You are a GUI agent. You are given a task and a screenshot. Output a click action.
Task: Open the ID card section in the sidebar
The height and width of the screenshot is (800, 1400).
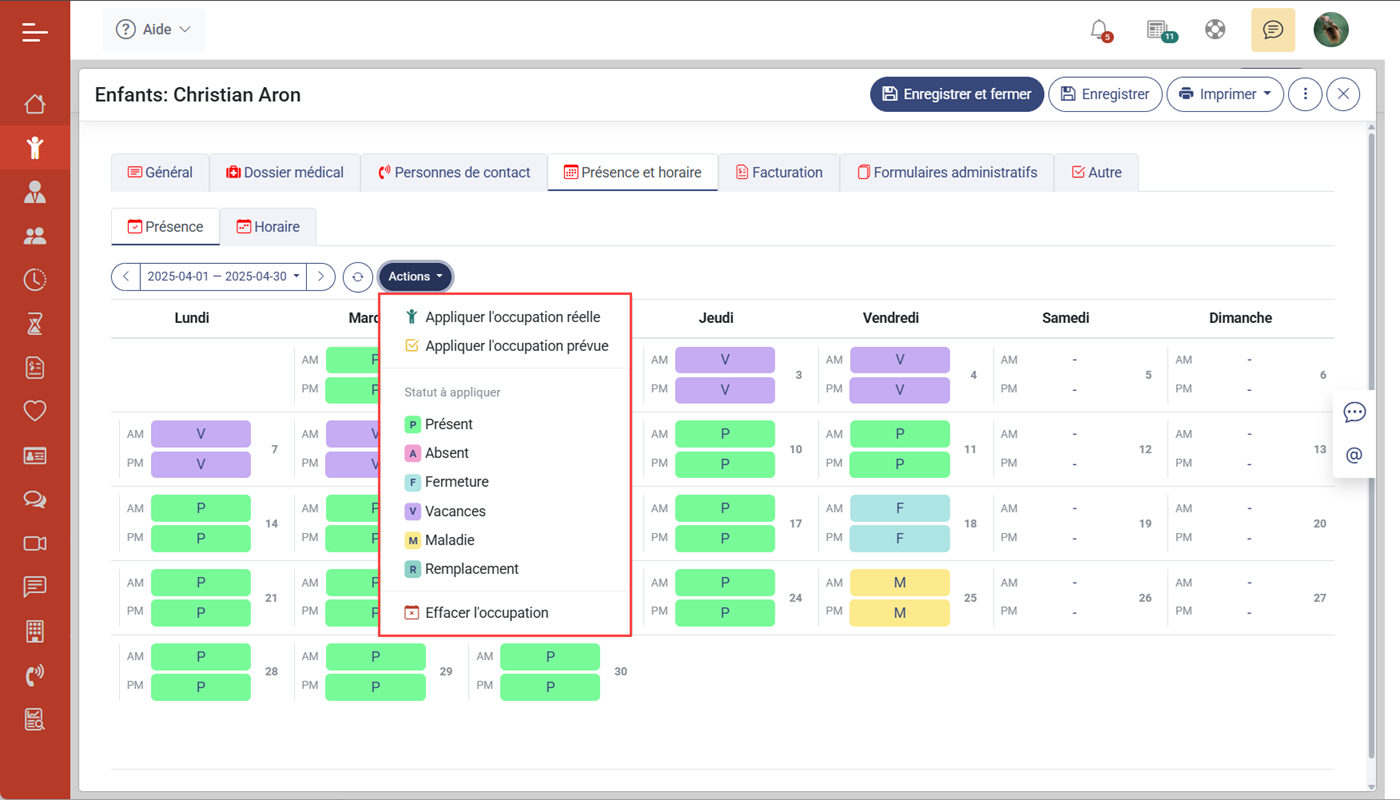tap(35, 455)
